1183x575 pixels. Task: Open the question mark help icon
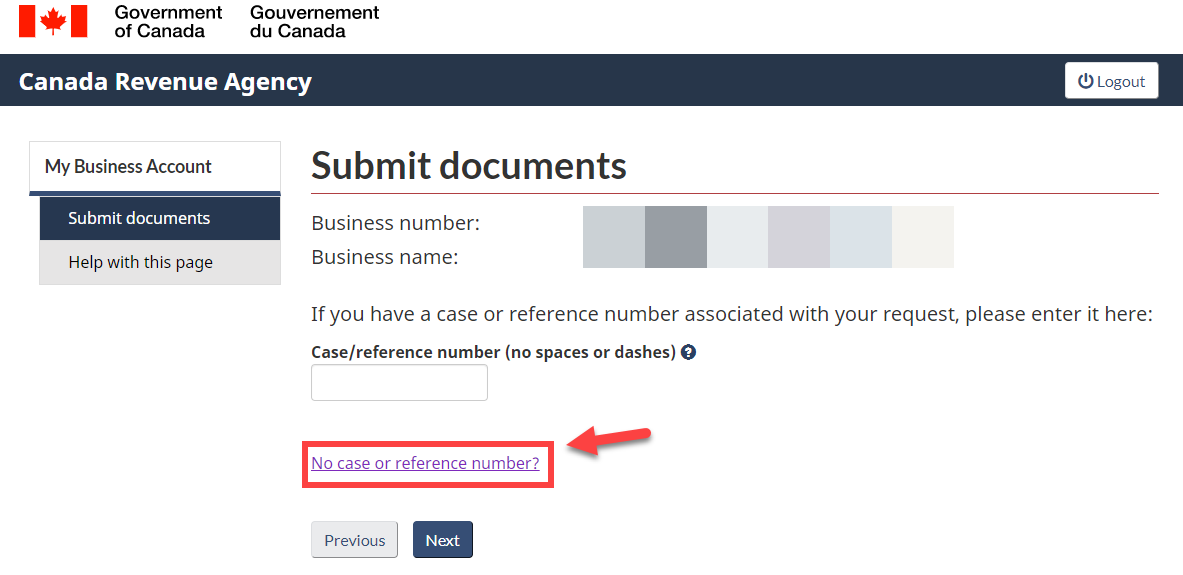click(x=688, y=352)
